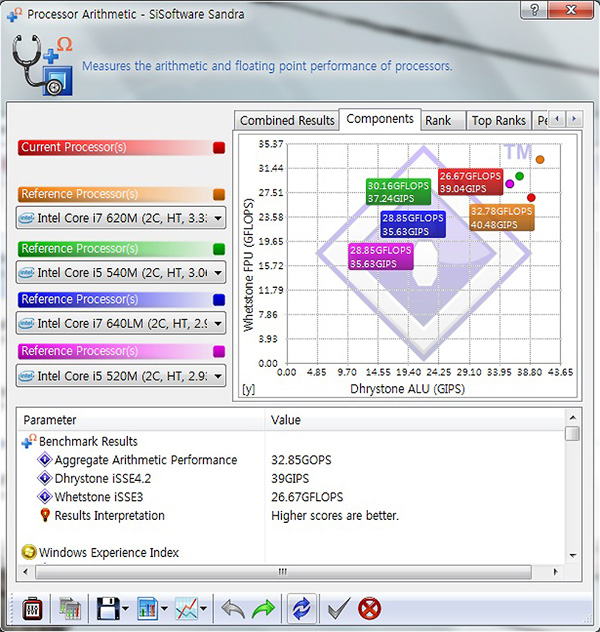The width and height of the screenshot is (600, 632).
Task: Expand the line graph icon dropdown arrow
Action: pos(203,609)
